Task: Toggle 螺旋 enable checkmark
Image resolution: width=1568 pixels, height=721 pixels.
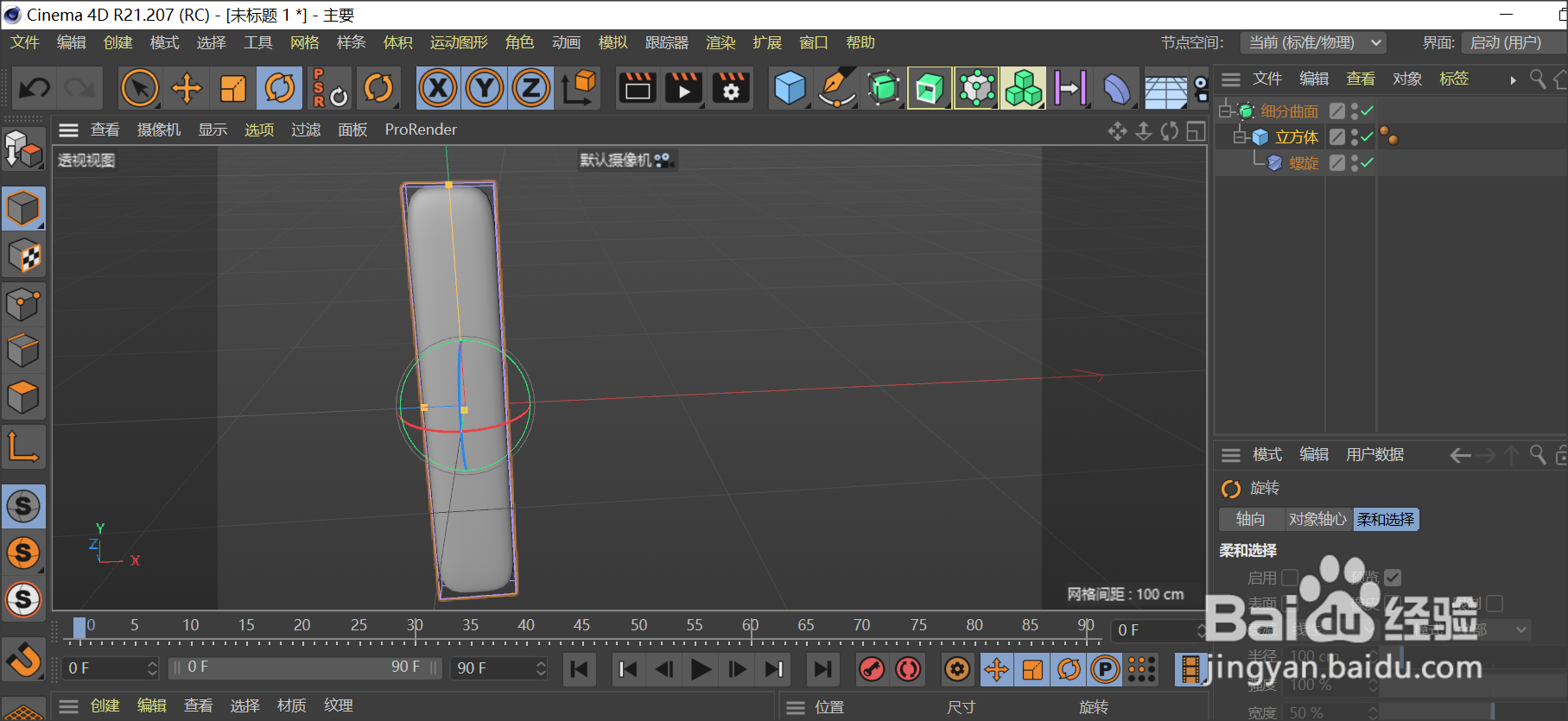Action: click(x=1368, y=162)
